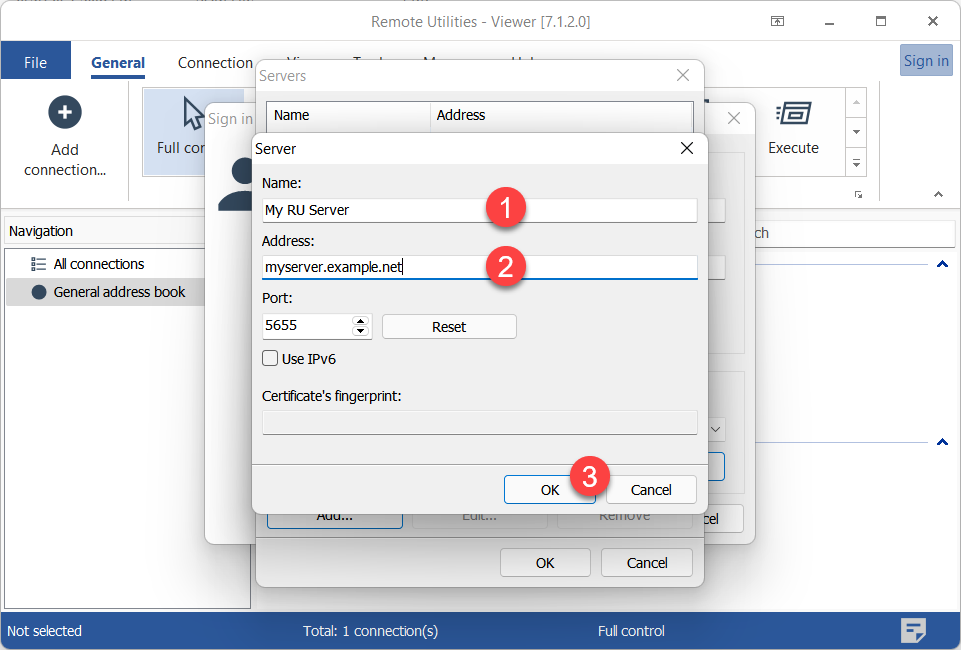961x650 pixels.
Task: Increase the port number with up arrow
Action: [x=361, y=321]
